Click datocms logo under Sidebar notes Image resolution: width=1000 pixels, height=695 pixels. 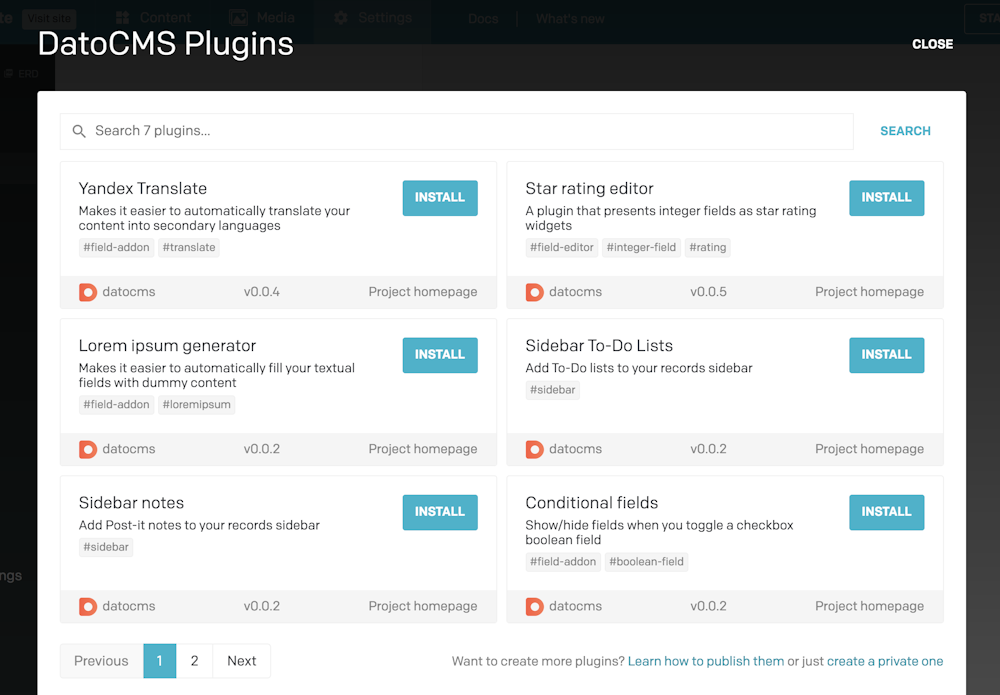pyautogui.click(x=88, y=606)
